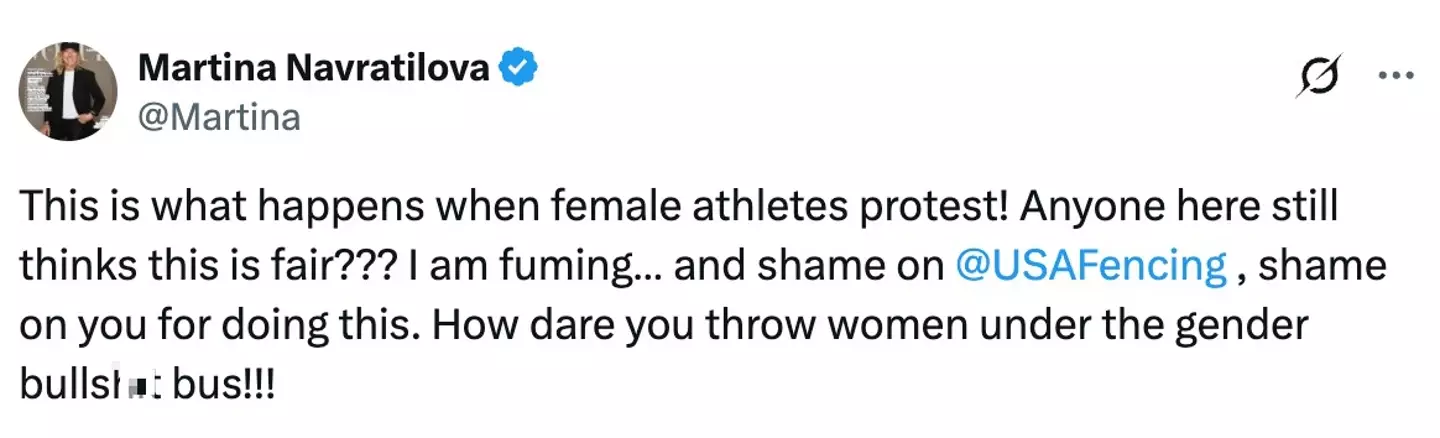The height and width of the screenshot is (438, 1440).
Task: Follow the @USAFencing mention link
Action: click(x=1091, y=268)
